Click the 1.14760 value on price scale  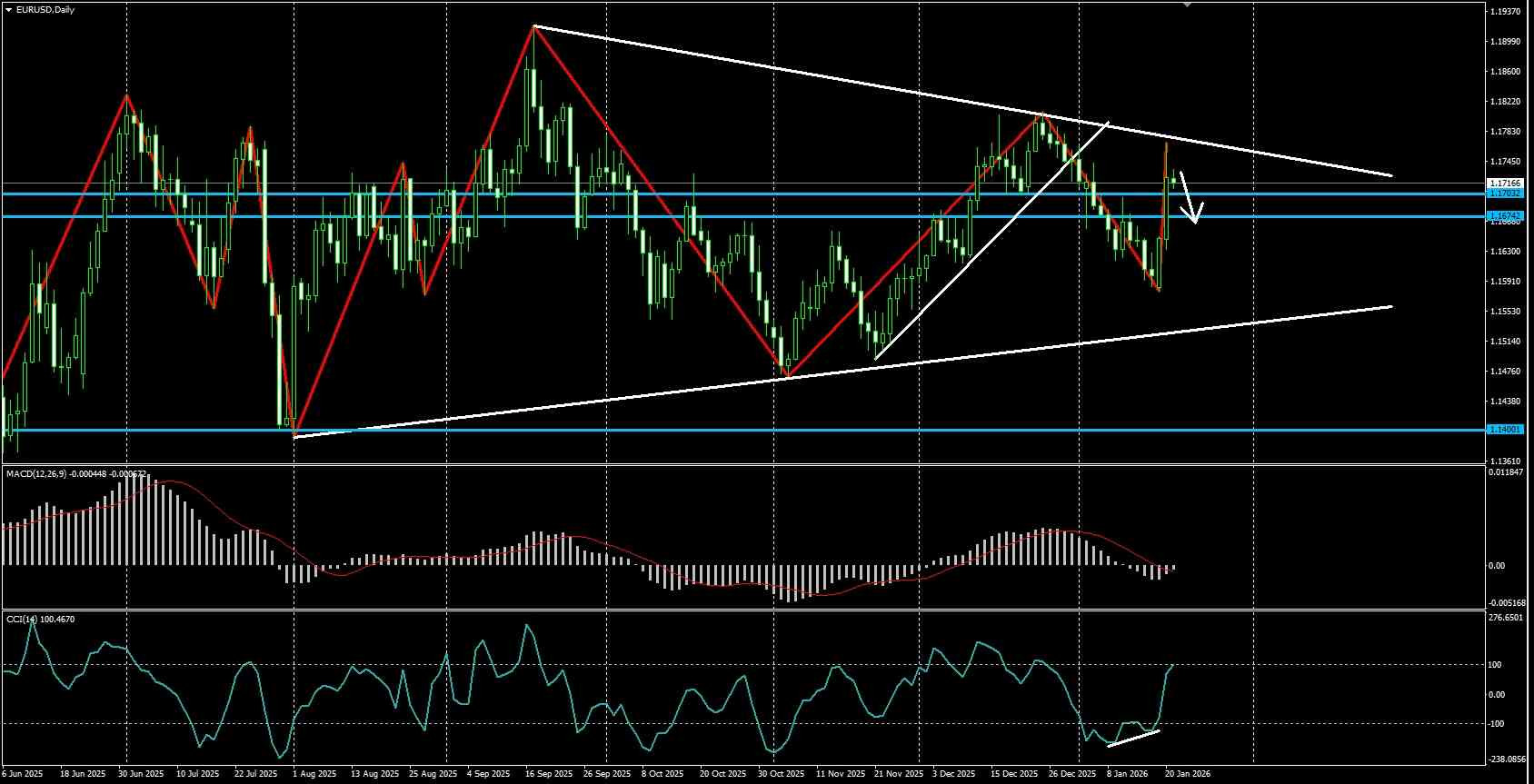click(x=1506, y=372)
